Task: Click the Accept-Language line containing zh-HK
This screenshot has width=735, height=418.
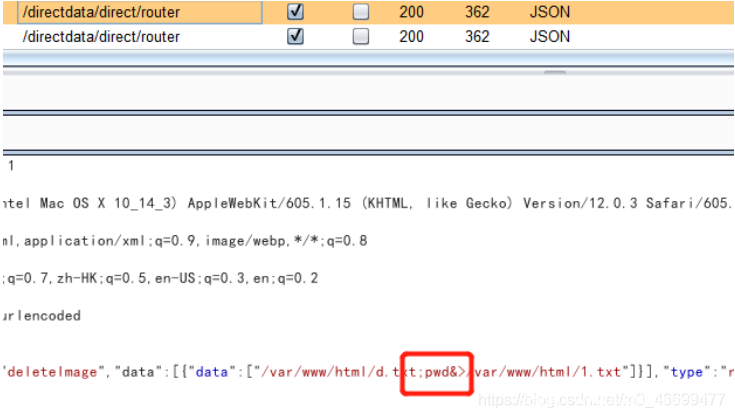Action: [160, 278]
